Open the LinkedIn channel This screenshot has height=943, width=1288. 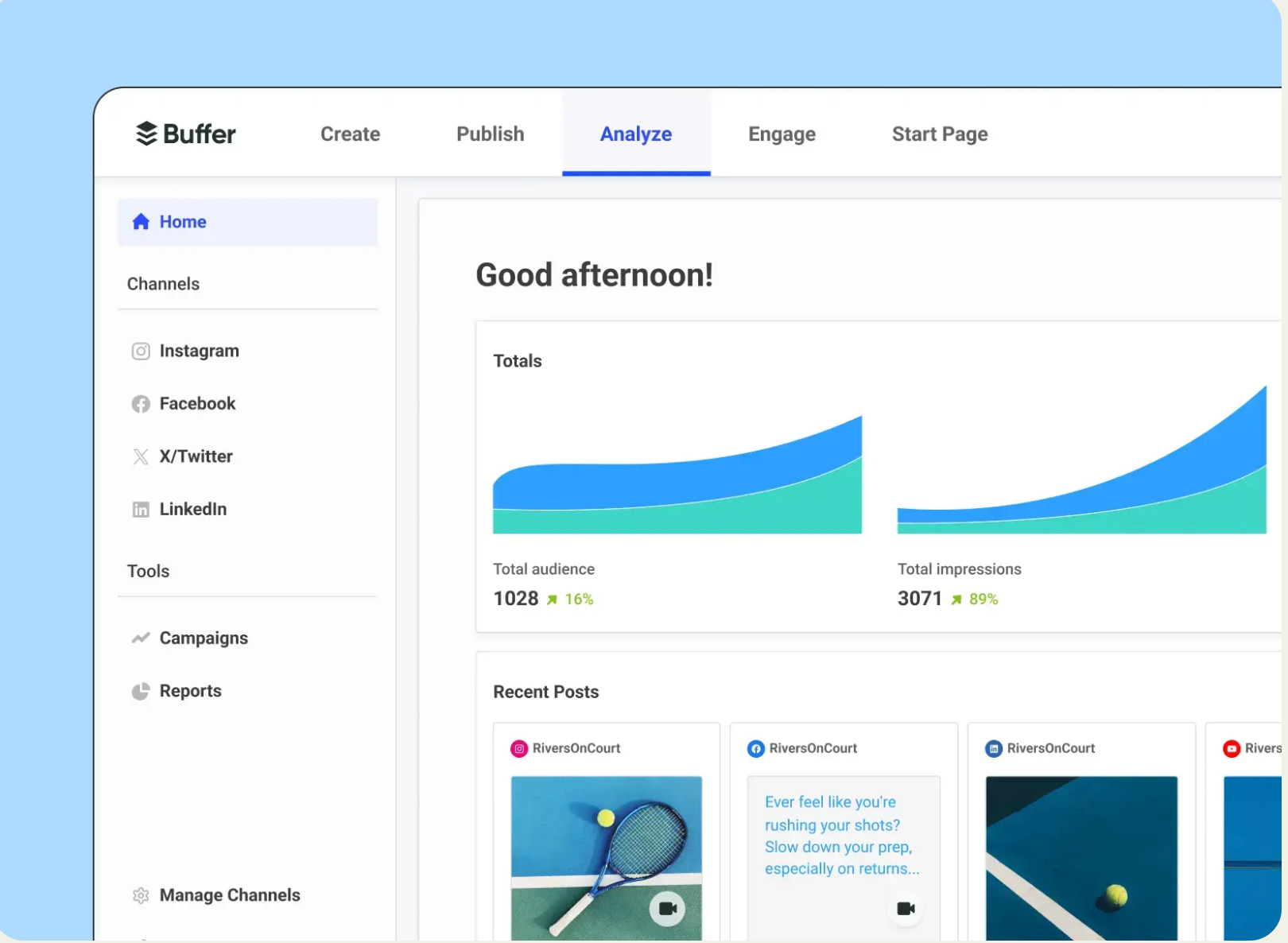(x=192, y=509)
